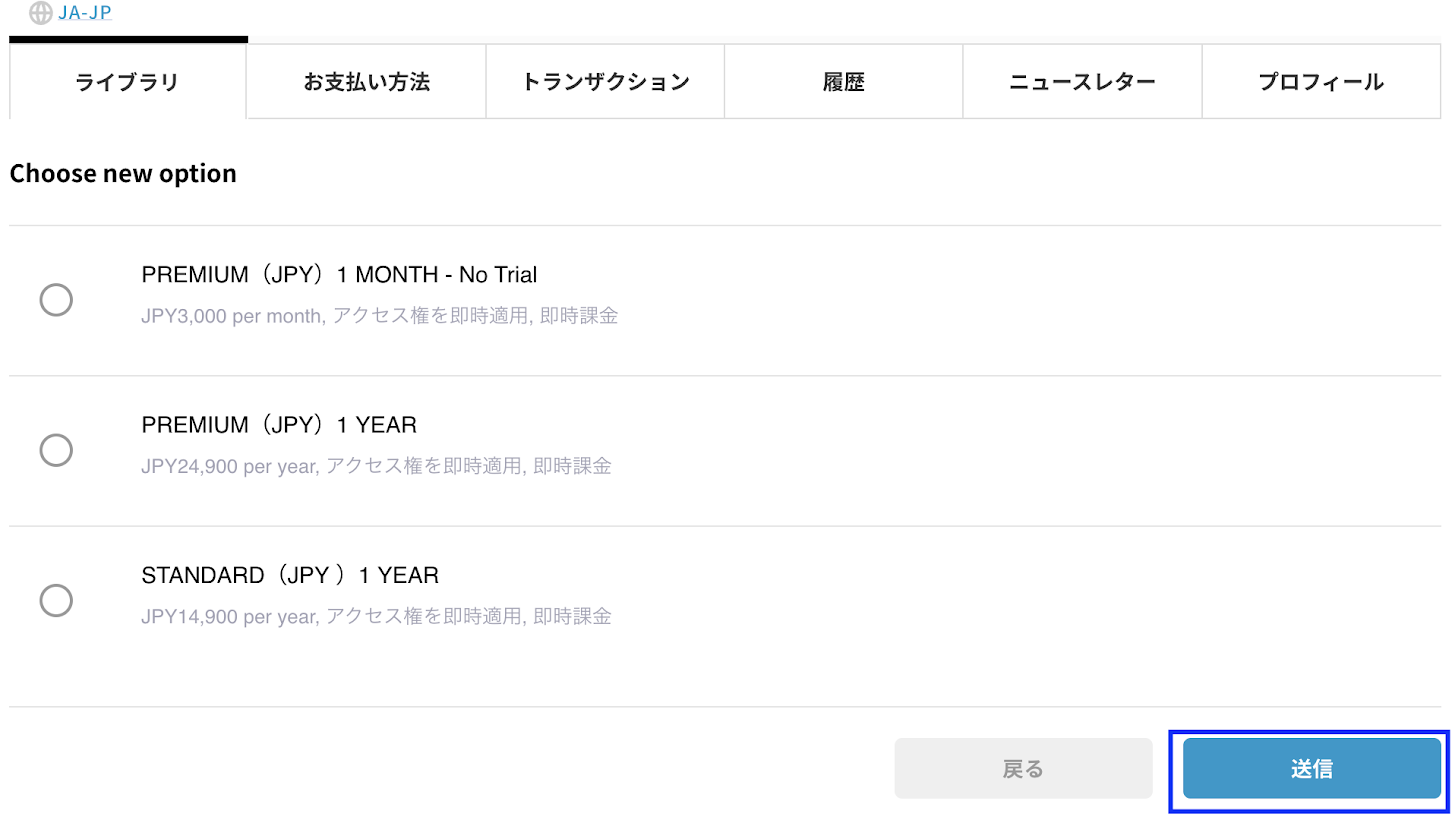Screen dimensions: 1452x826
Task: Go to the トランザクション tab
Action: click(x=605, y=82)
